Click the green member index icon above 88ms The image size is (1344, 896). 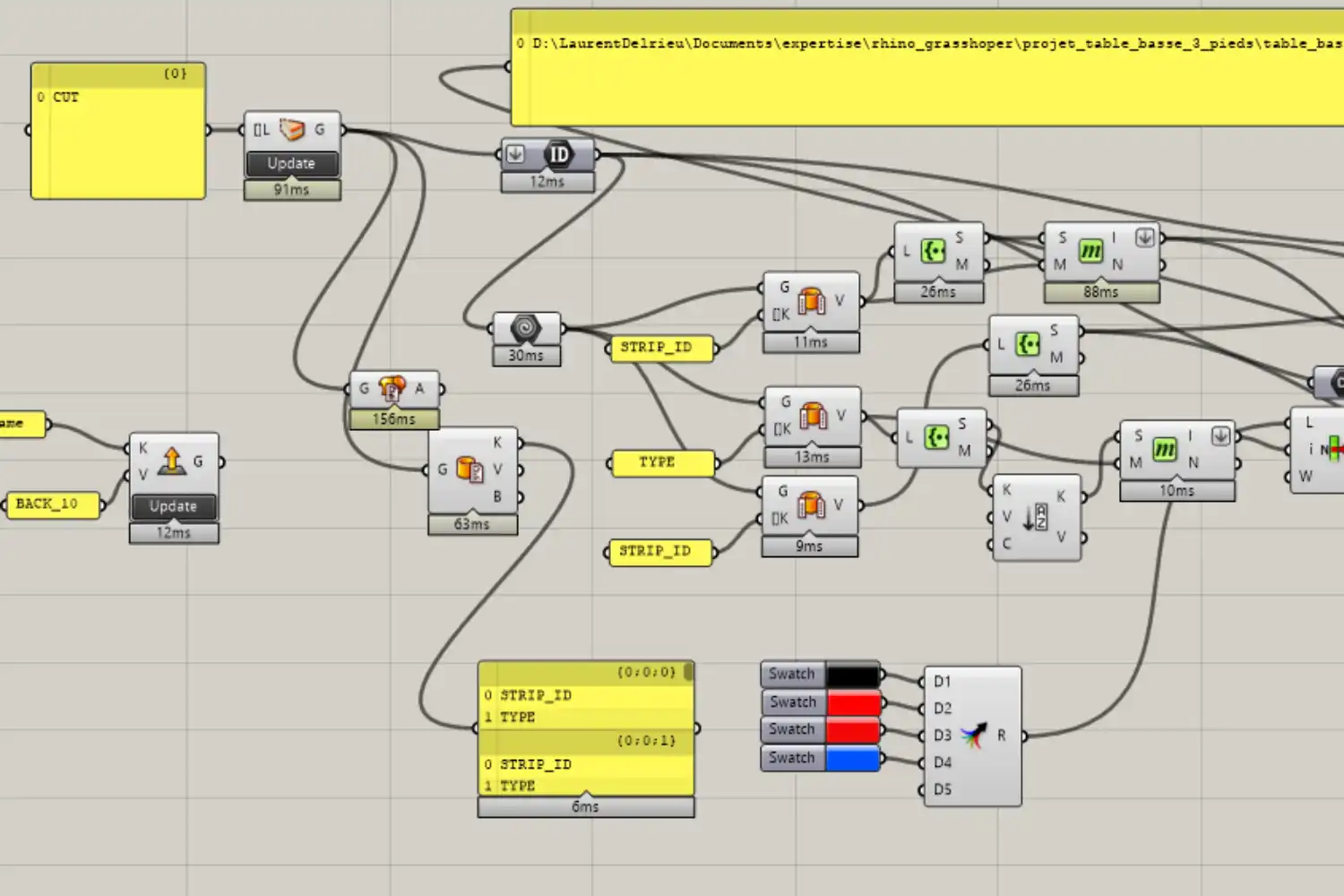(x=1090, y=252)
